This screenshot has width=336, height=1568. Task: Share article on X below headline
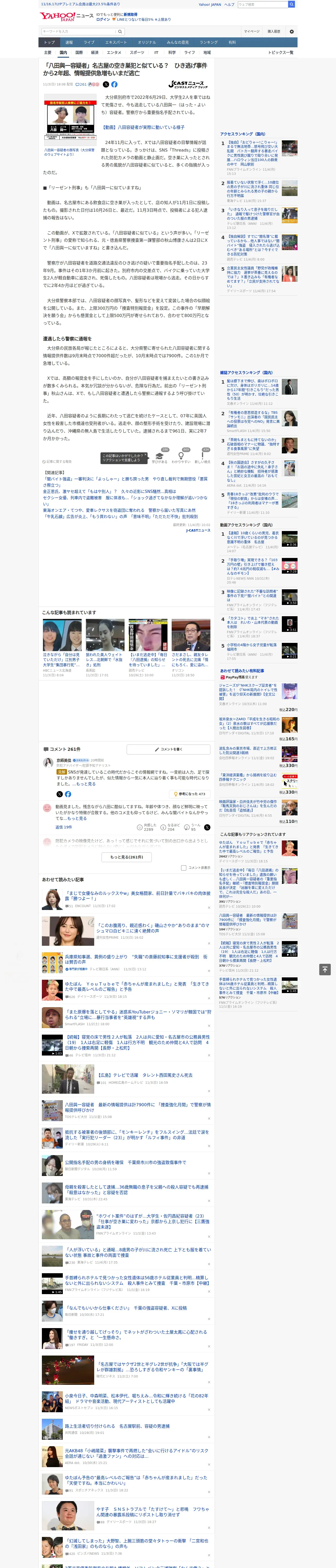tap(106, 85)
